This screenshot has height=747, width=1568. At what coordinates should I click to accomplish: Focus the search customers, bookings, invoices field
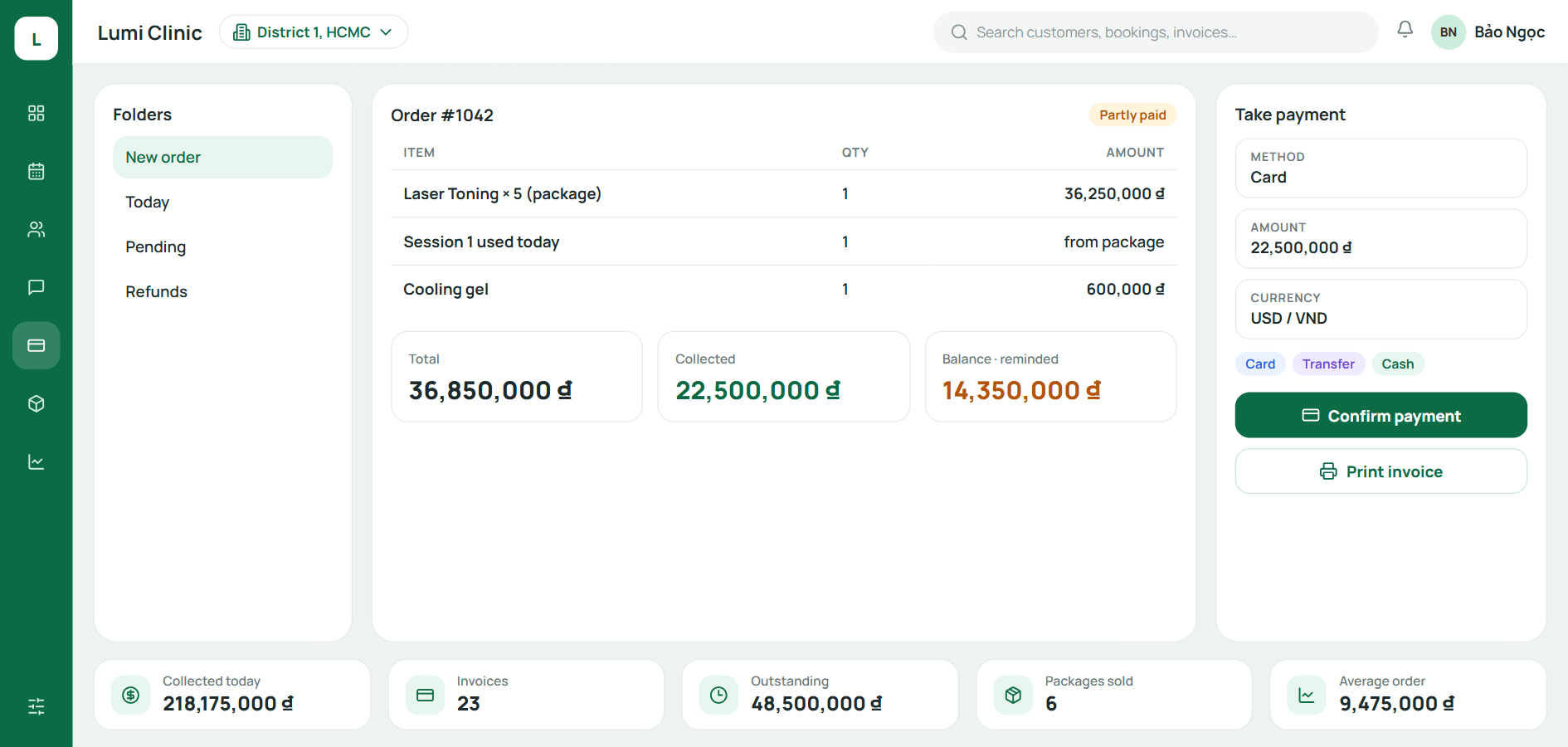1156,32
